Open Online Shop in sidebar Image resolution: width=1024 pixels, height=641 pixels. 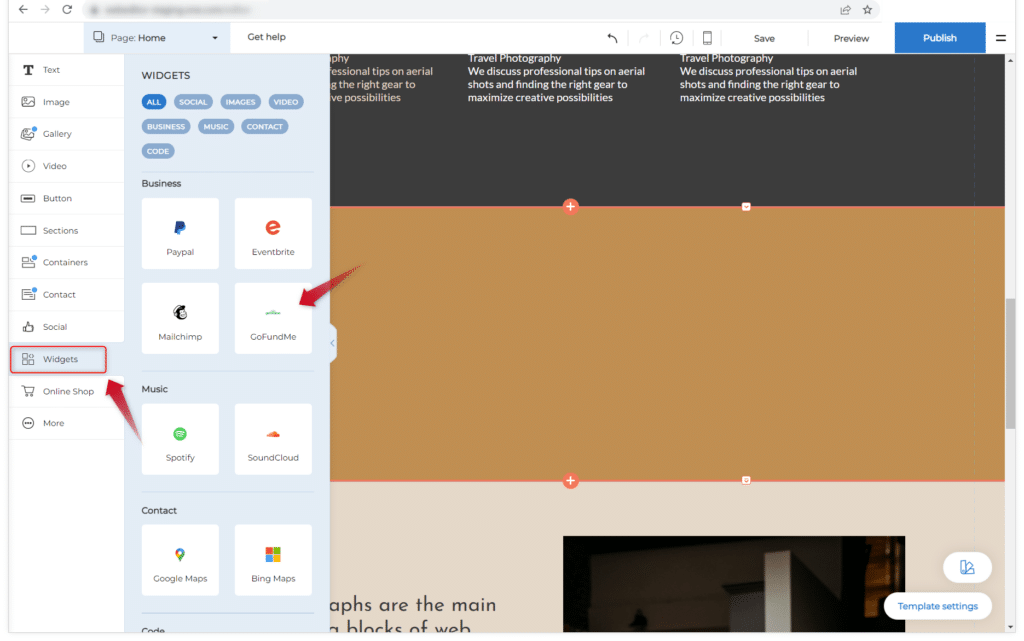[x=67, y=391]
